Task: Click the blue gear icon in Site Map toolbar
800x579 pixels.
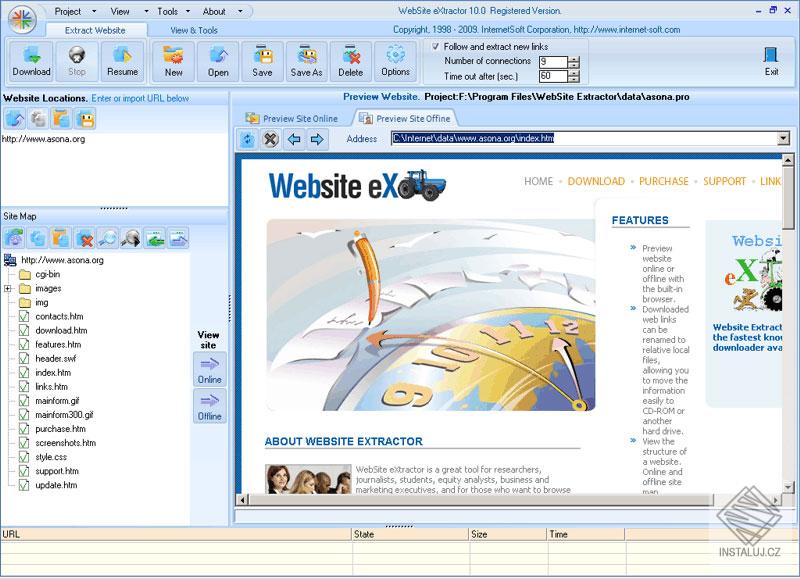Action: click(x=38, y=238)
